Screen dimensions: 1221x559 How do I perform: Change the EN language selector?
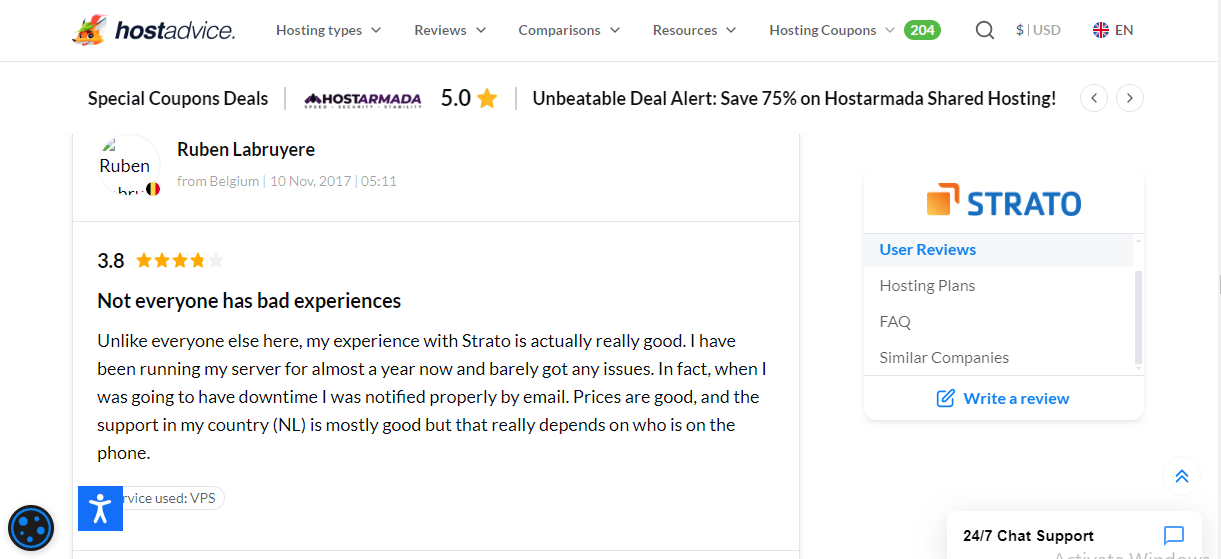tap(1113, 30)
